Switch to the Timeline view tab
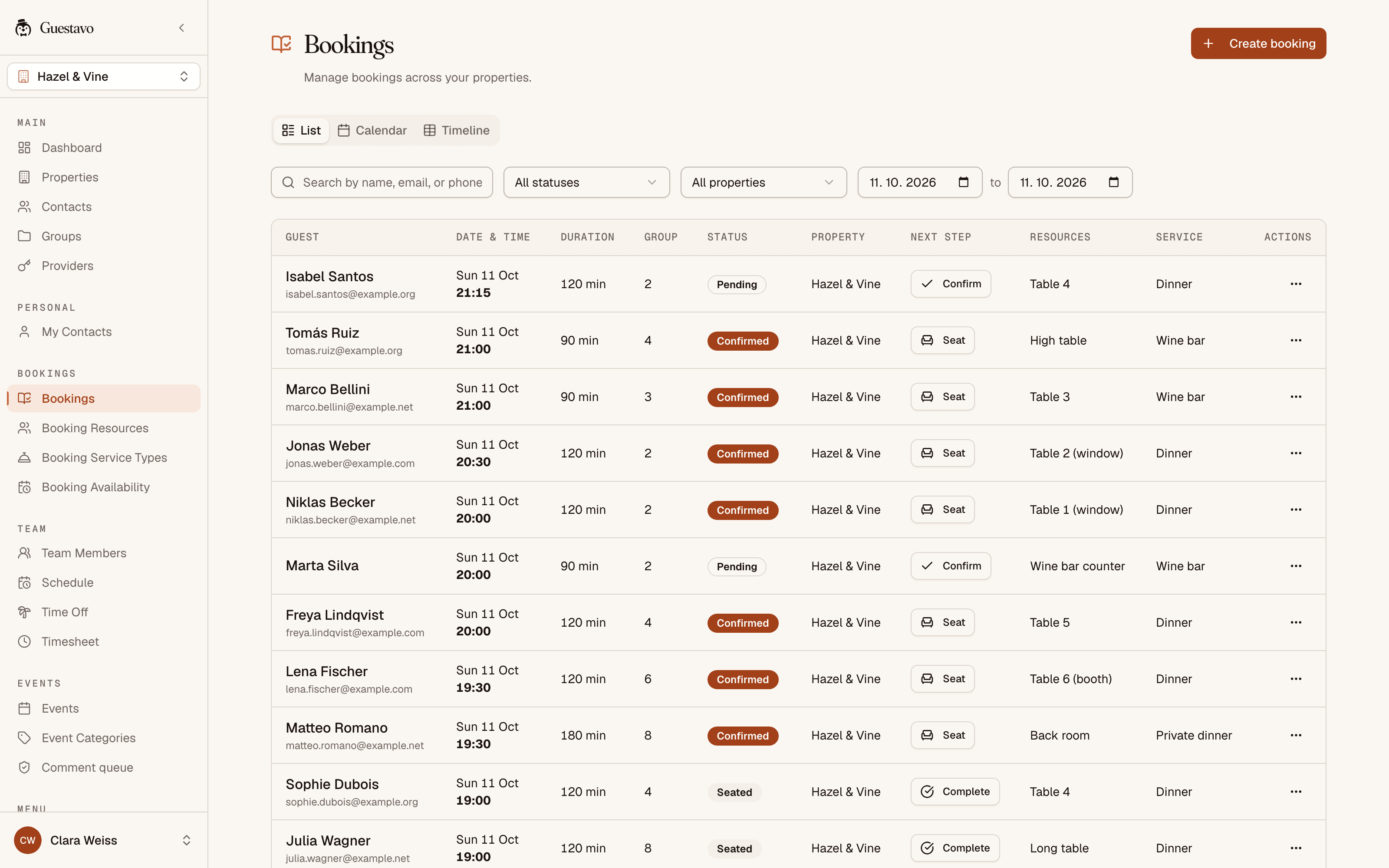The width and height of the screenshot is (1389, 868). (457, 130)
